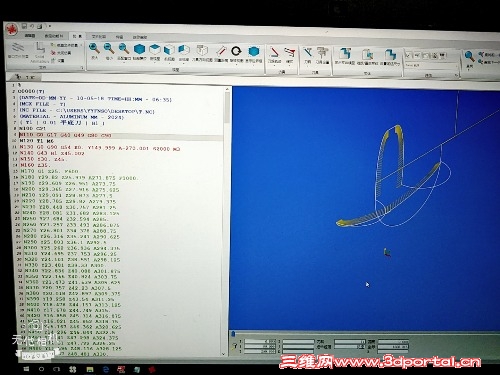Click the find next small icon

pos(481,62)
